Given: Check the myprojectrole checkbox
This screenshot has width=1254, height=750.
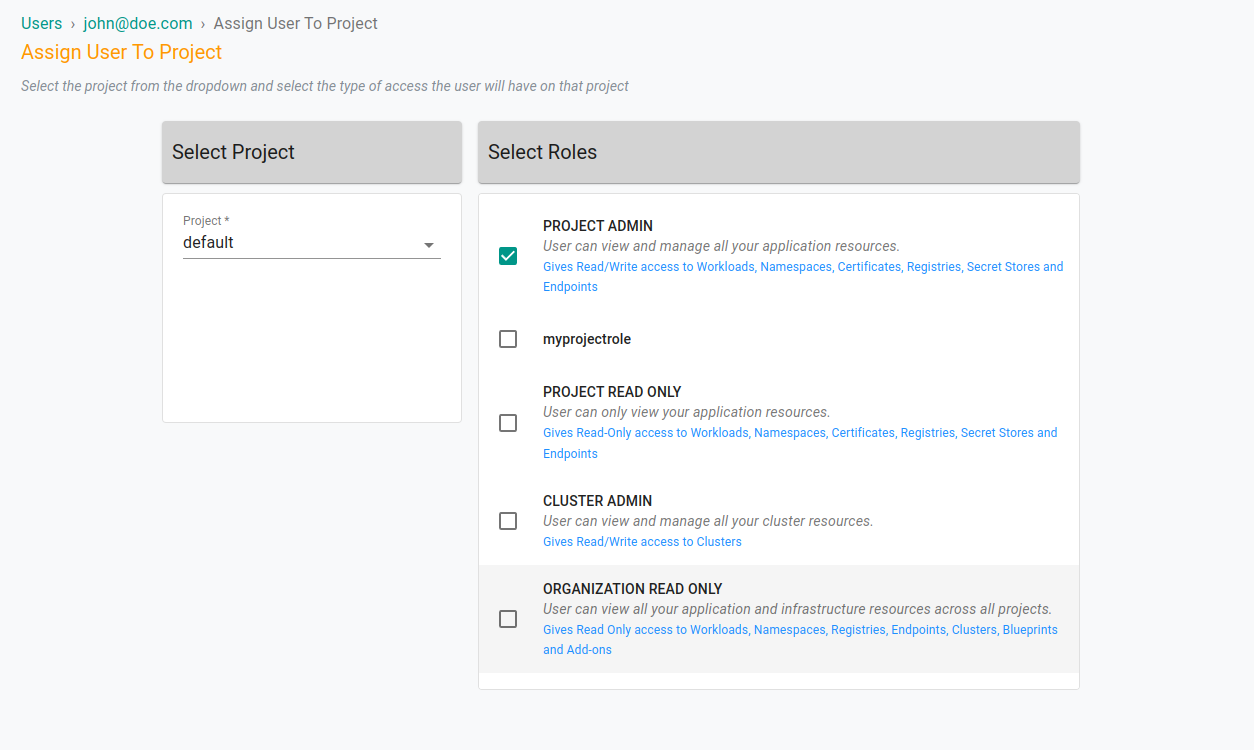Looking at the screenshot, I should [508, 339].
